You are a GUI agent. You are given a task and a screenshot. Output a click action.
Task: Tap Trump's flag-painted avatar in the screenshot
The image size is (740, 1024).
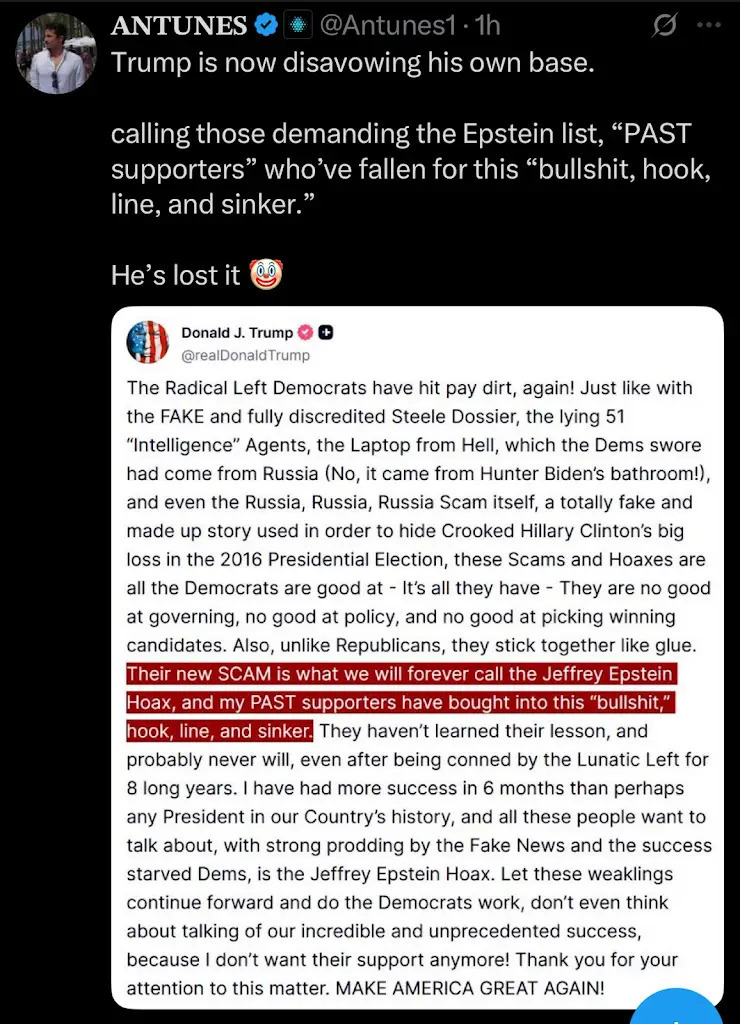point(147,342)
